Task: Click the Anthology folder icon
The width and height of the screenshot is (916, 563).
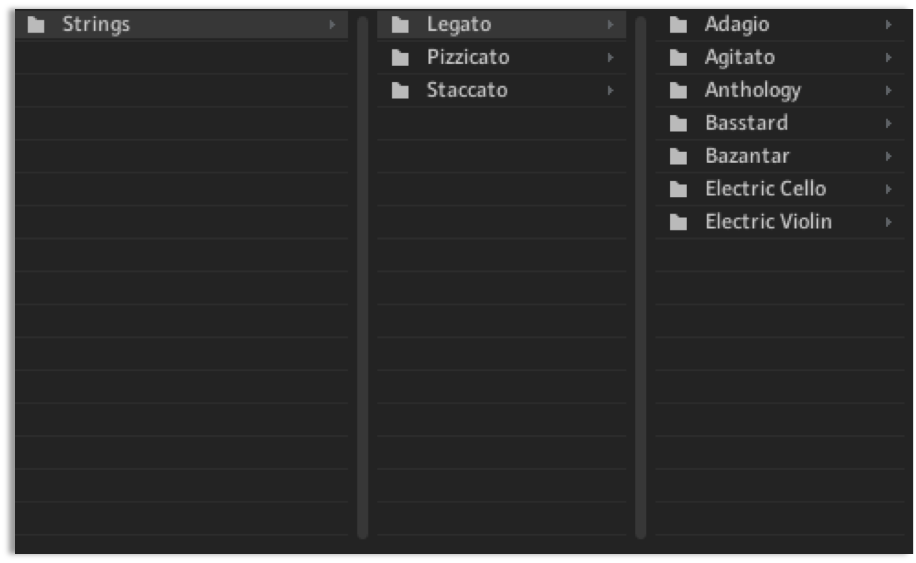Action: (678, 90)
